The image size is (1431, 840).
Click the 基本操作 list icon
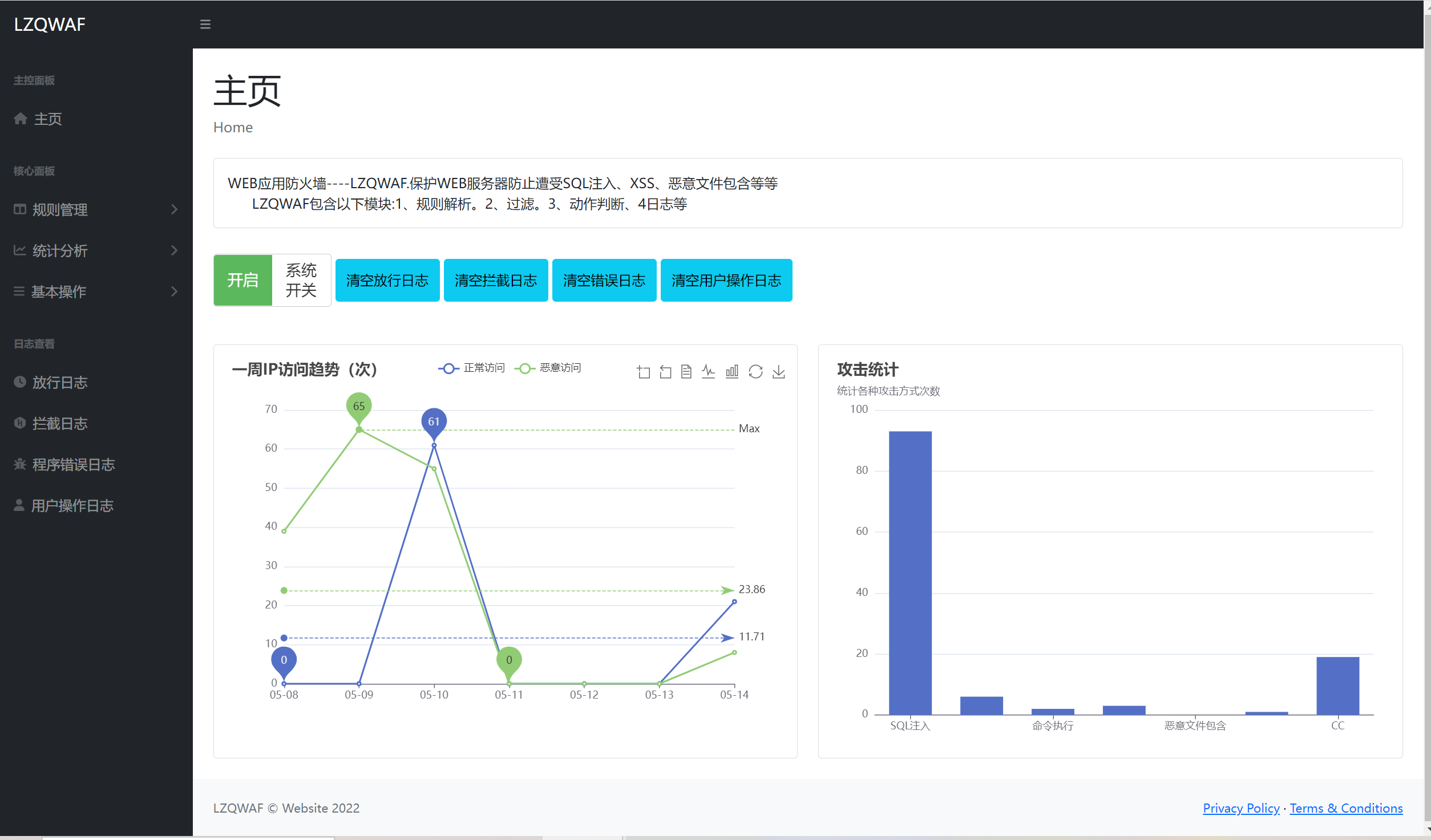pyautogui.click(x=19, y=291)
